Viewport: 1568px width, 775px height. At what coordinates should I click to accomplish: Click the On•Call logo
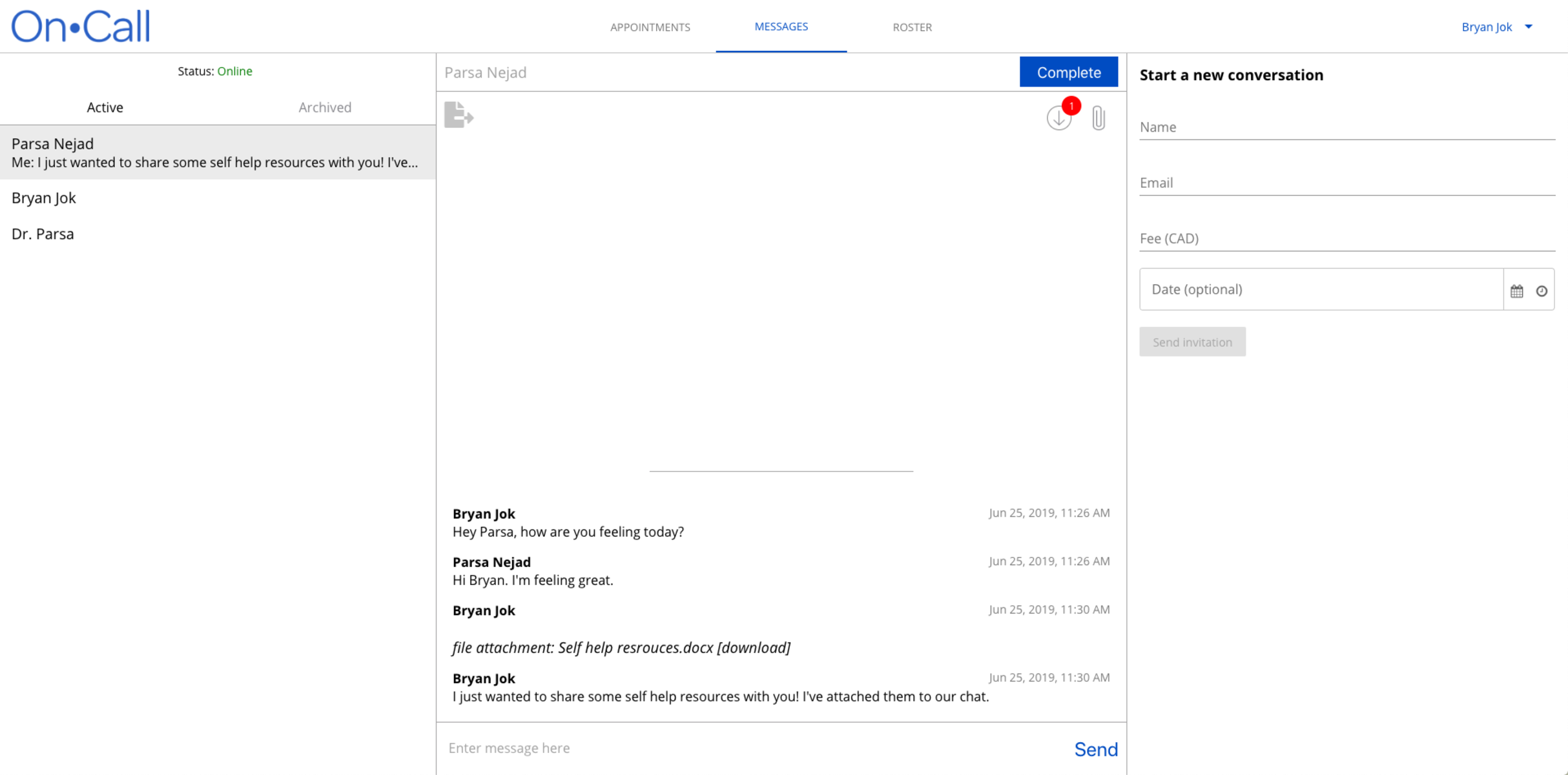[x=81, y=26]
